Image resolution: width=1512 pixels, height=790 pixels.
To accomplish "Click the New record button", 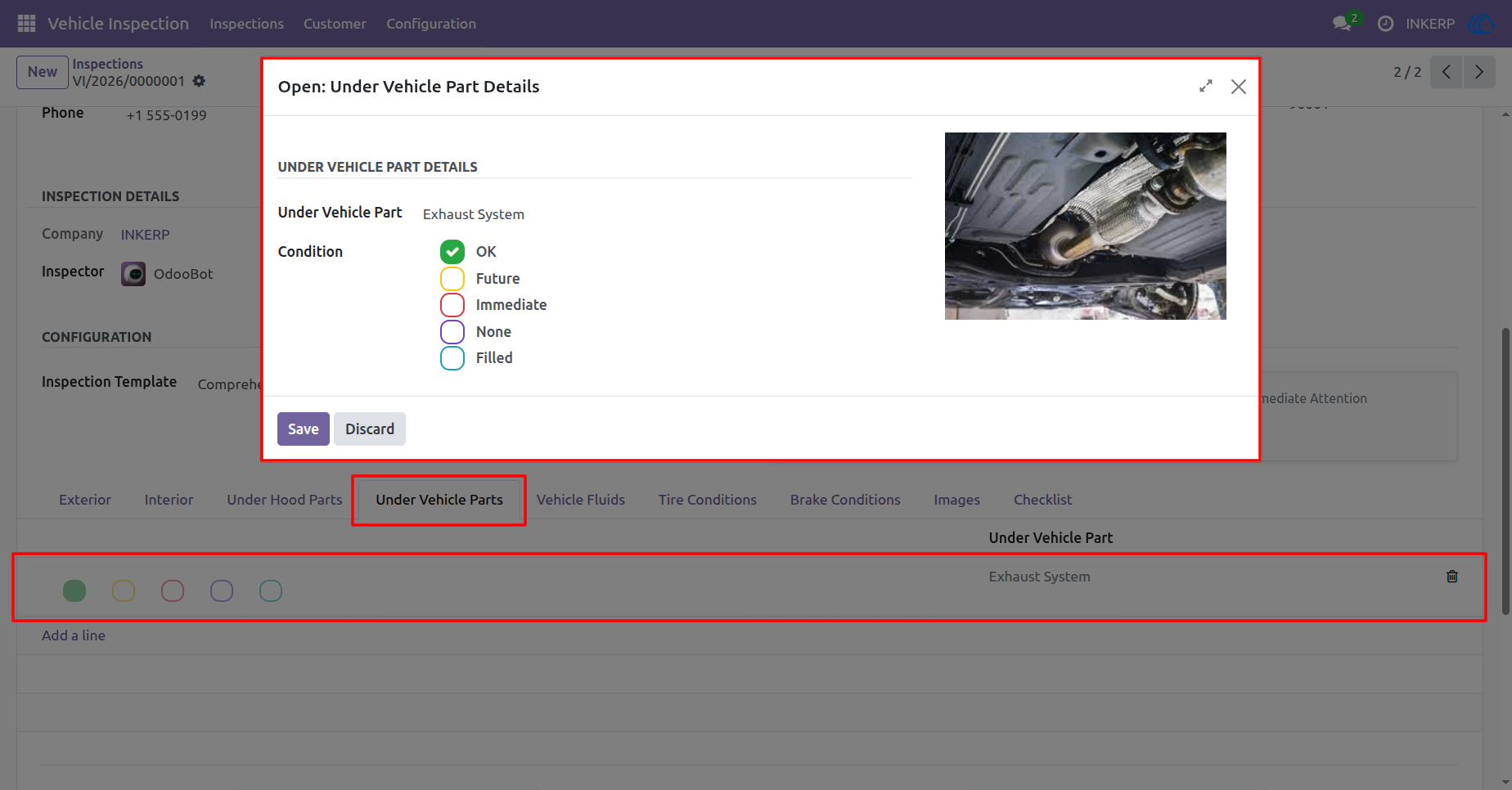I will pos(43,72).
